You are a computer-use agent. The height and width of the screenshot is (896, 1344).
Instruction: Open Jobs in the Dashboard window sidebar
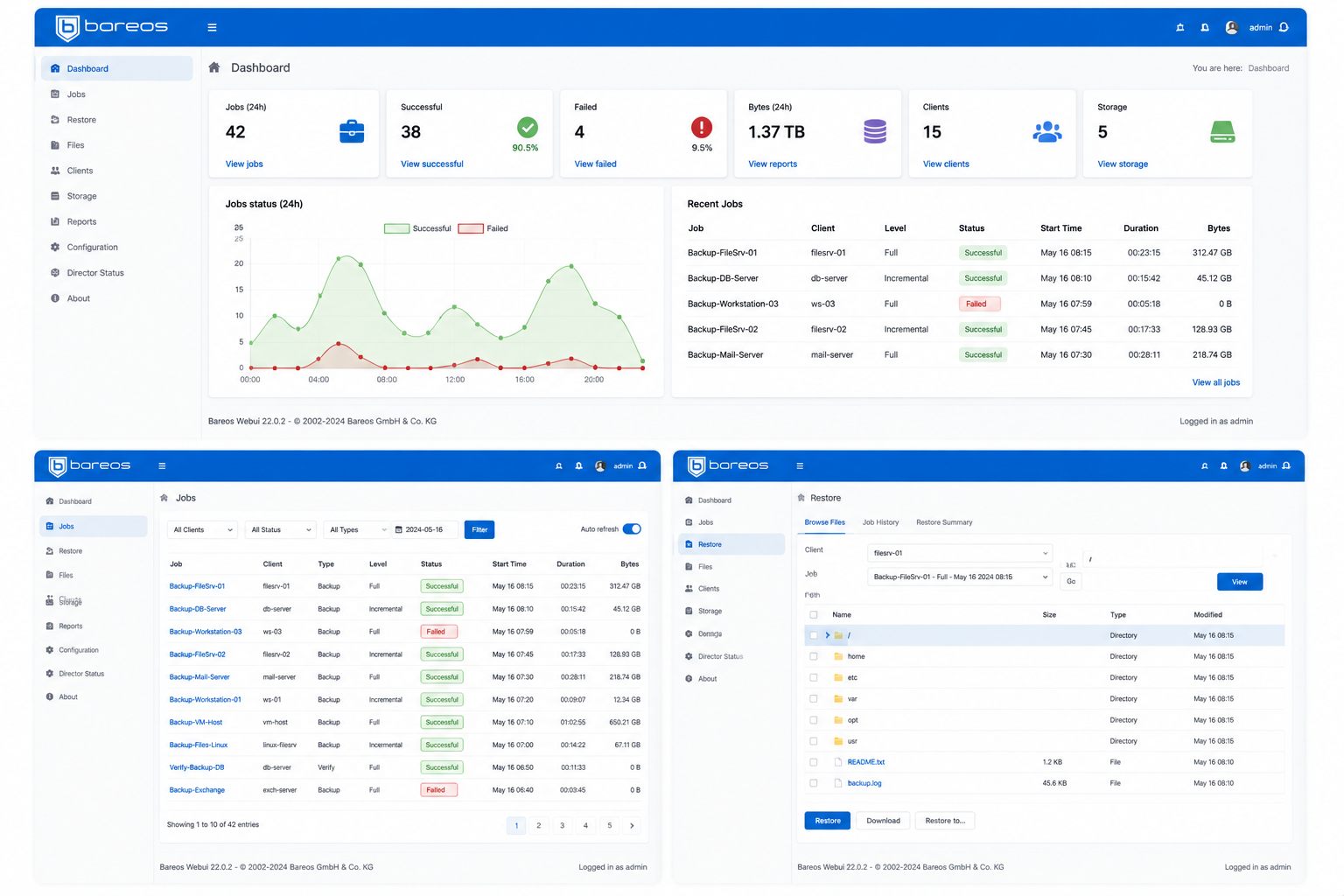(116, 94)
